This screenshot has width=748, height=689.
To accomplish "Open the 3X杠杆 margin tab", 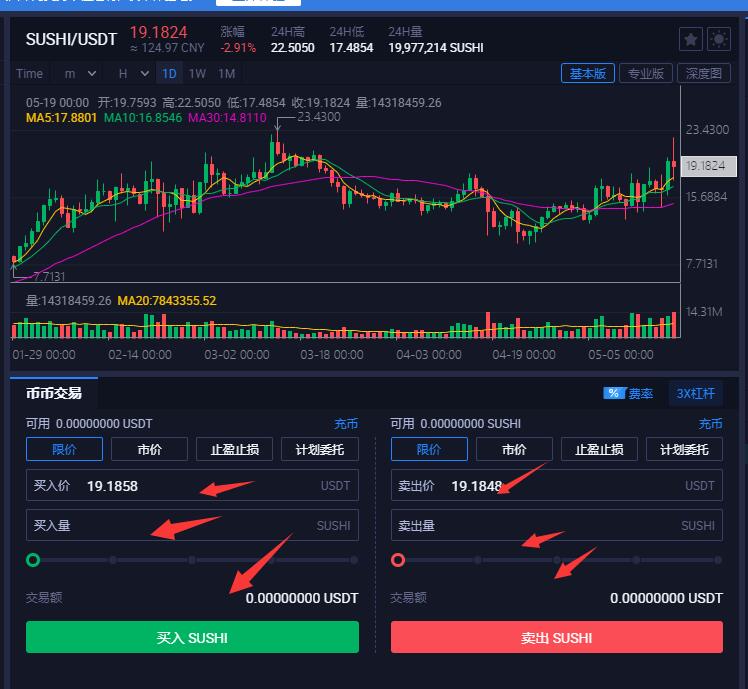I will click(696, 393).
